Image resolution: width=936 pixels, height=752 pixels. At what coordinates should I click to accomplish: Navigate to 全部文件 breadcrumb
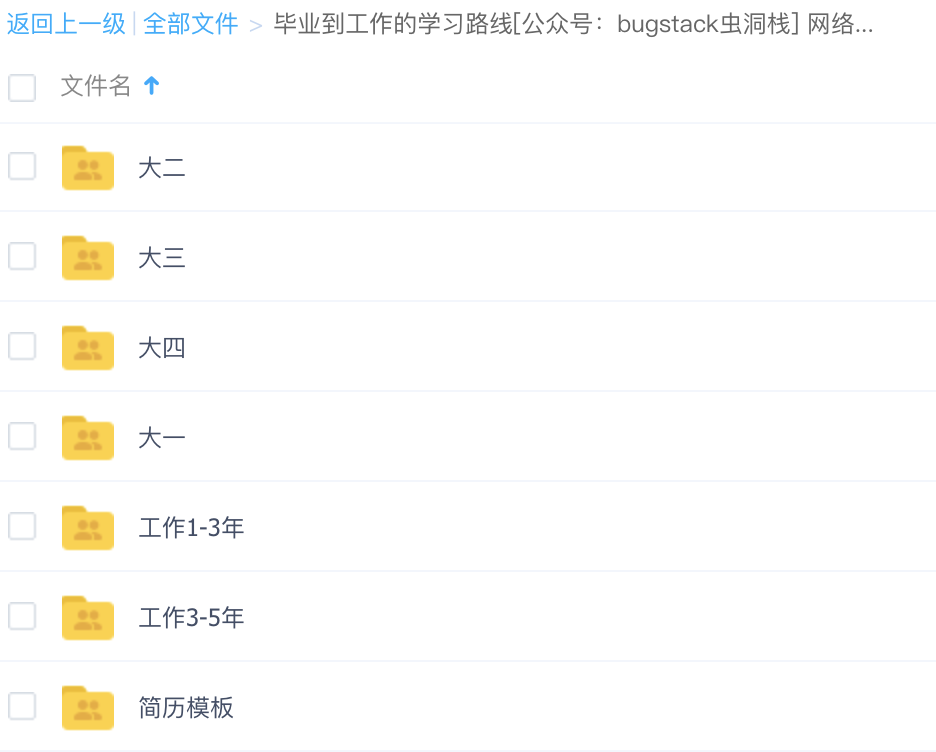click(191, 24)
